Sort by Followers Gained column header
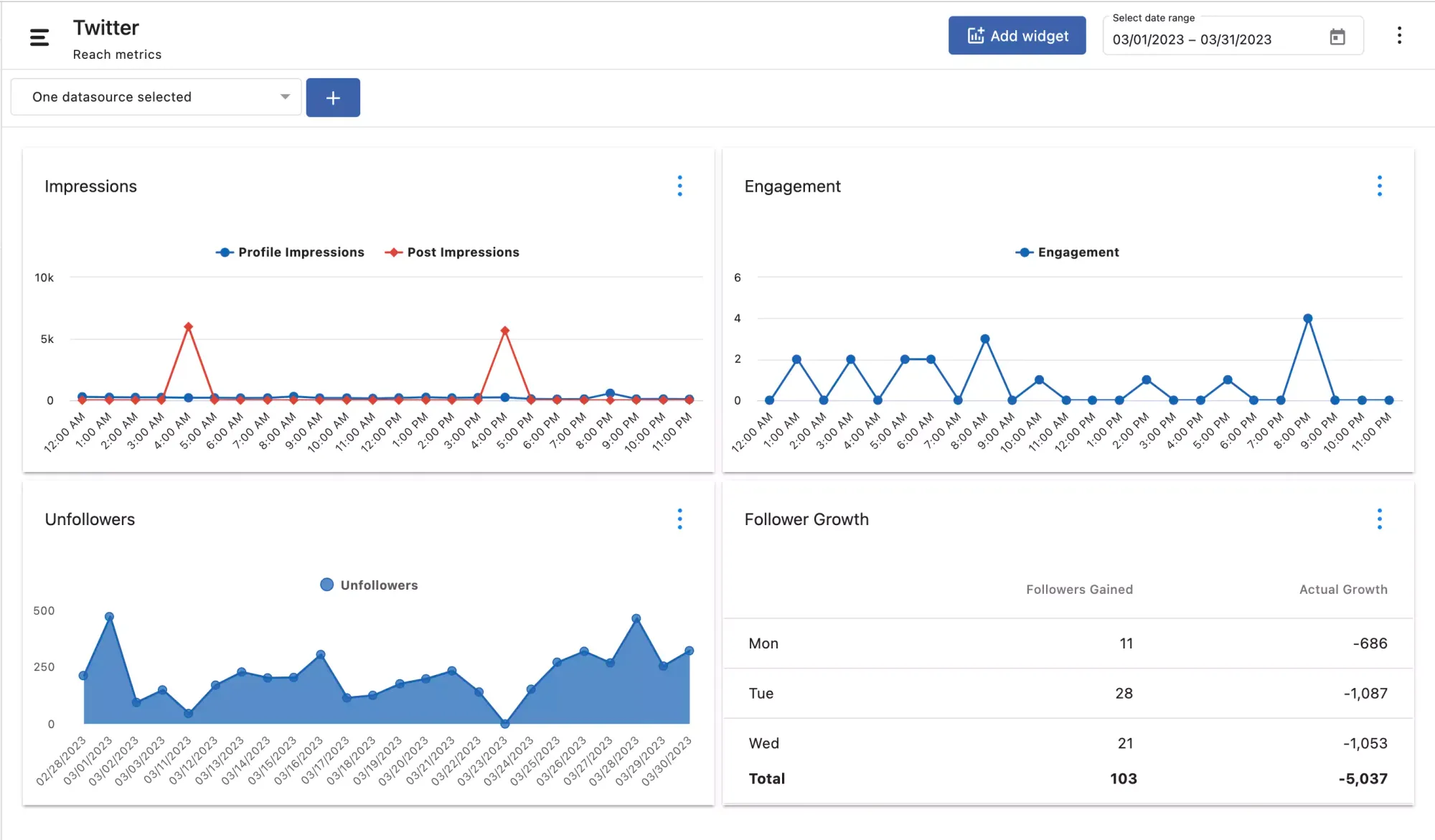The height and width of the screenshot is (840, 1435). point(1078,590)
